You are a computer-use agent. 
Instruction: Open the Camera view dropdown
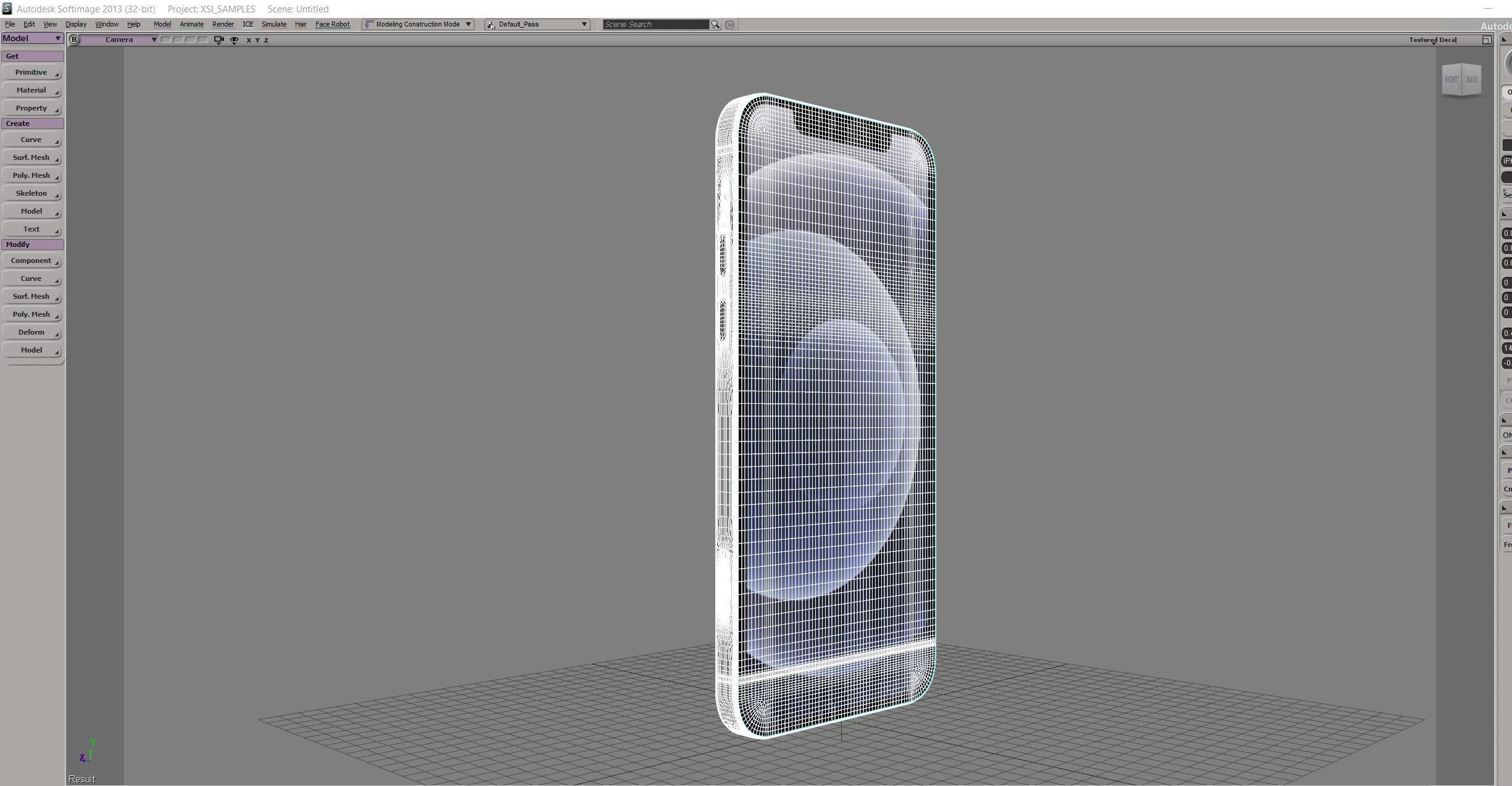click(120, 40)
